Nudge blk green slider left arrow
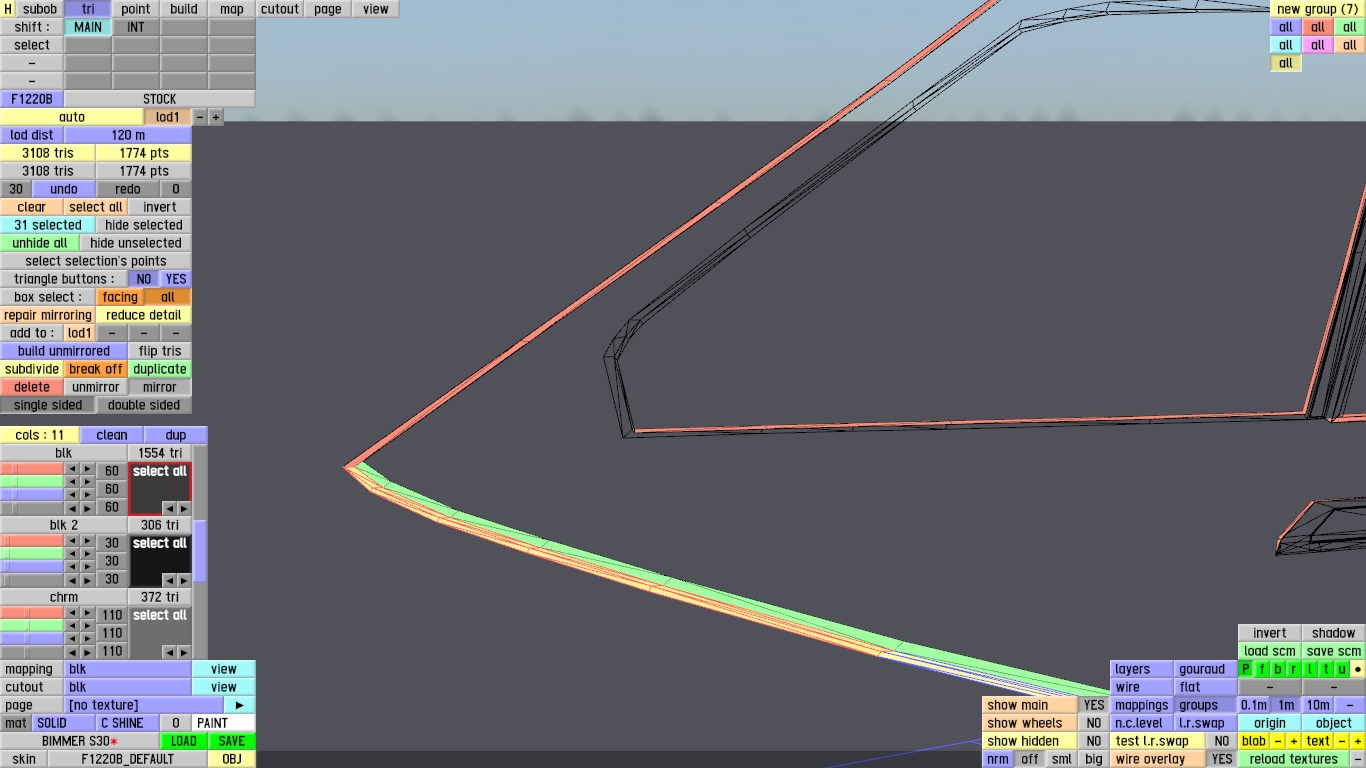This screenshot has width=1366, height=768. click(x=71, y=483)
